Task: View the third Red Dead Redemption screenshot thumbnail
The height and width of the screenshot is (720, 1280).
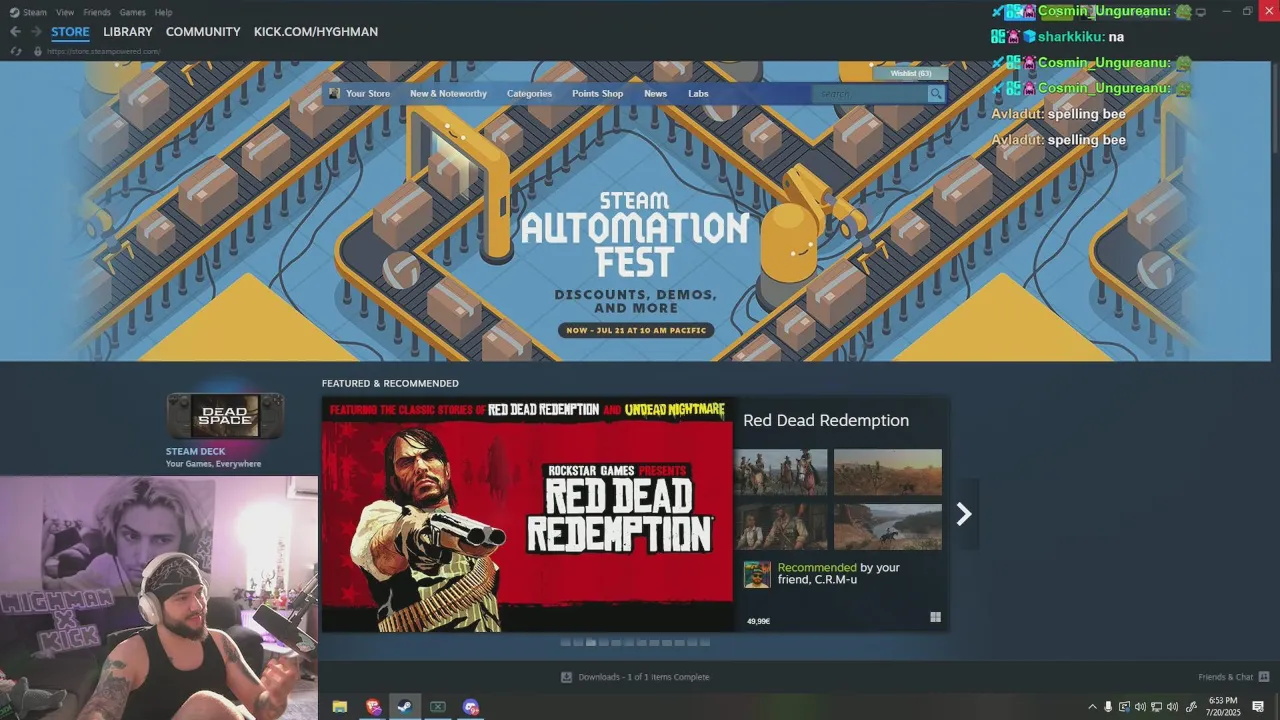Action: click(x=781, y=526)
